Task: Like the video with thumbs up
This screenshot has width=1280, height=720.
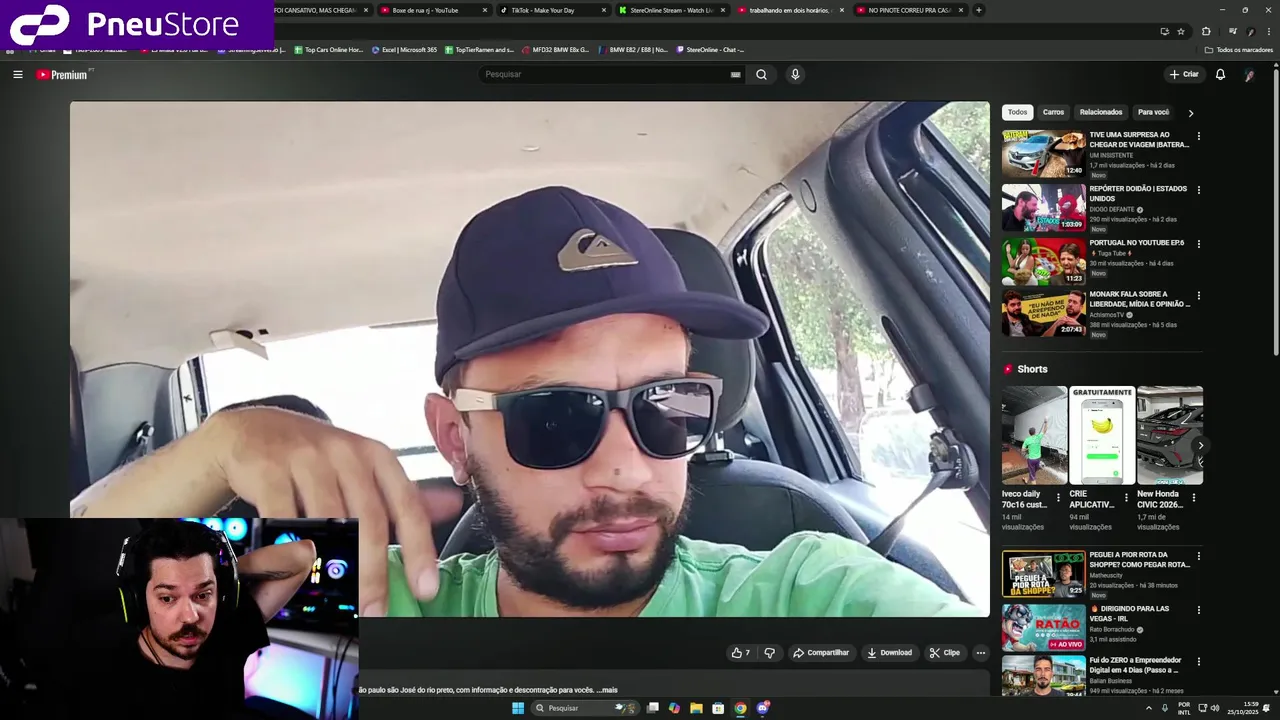Action: click(x=741, y=652)
